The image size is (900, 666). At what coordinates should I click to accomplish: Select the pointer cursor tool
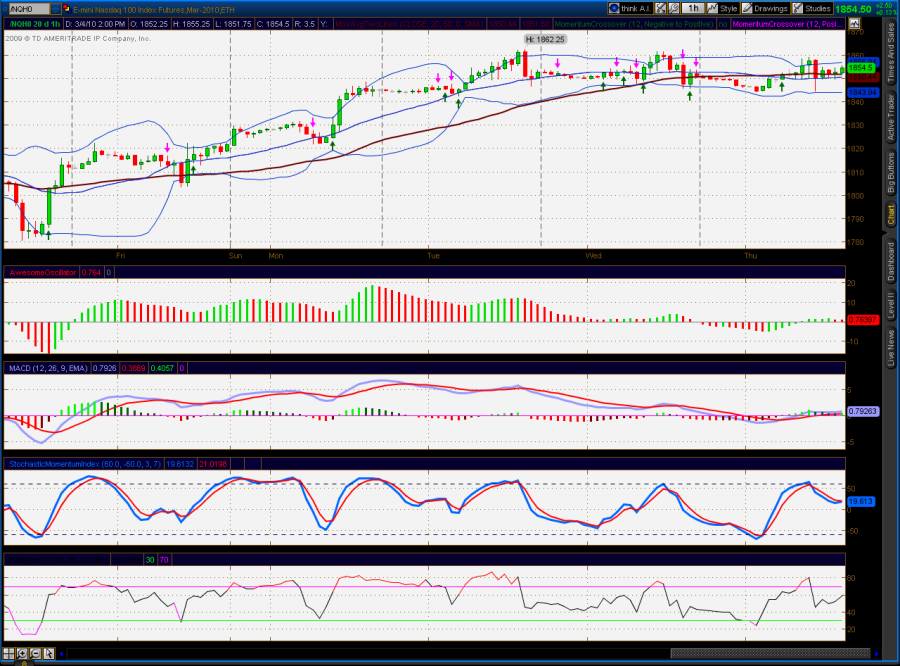pos(48,653)
